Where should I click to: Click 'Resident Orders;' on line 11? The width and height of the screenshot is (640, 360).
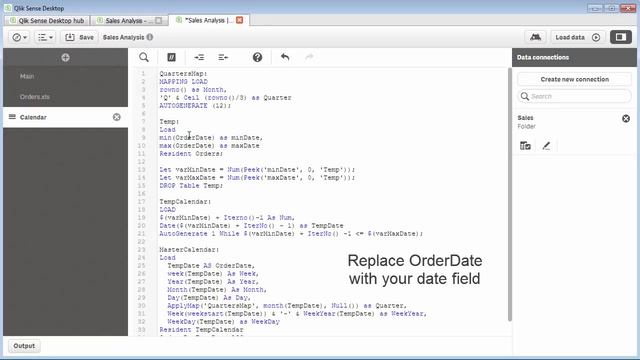click(191, 153)
